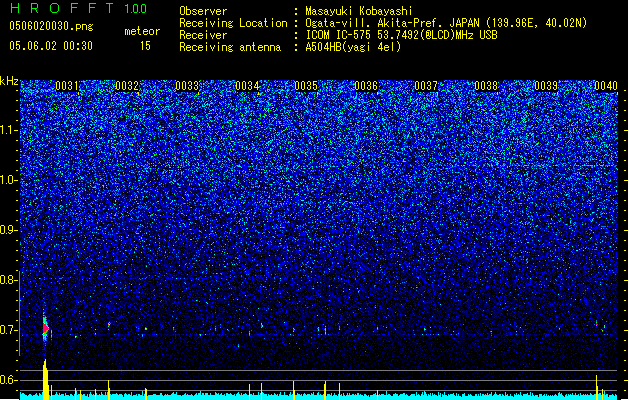This screenshot has height=400, width=629.
Task: Click the kHz axis unit label
Action: (9, 81)
